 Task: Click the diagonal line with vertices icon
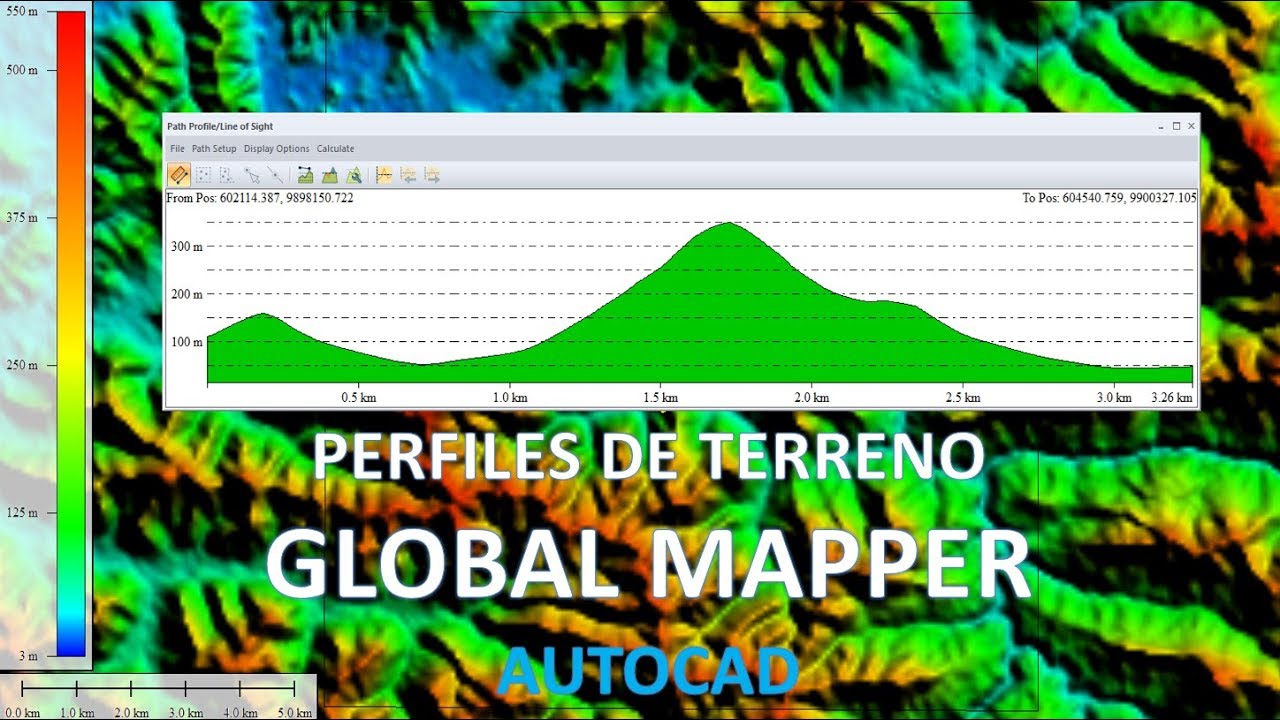coord(275,176)
